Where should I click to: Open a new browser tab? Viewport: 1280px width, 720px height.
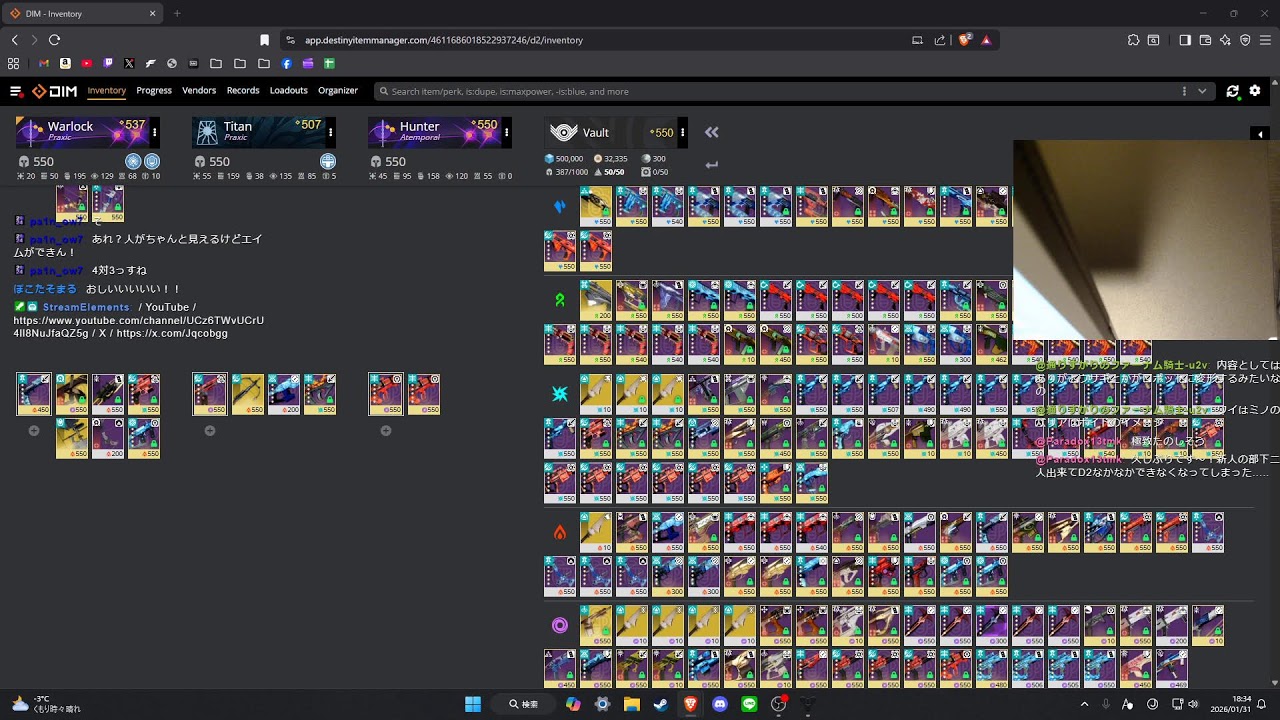coord(177,13)
